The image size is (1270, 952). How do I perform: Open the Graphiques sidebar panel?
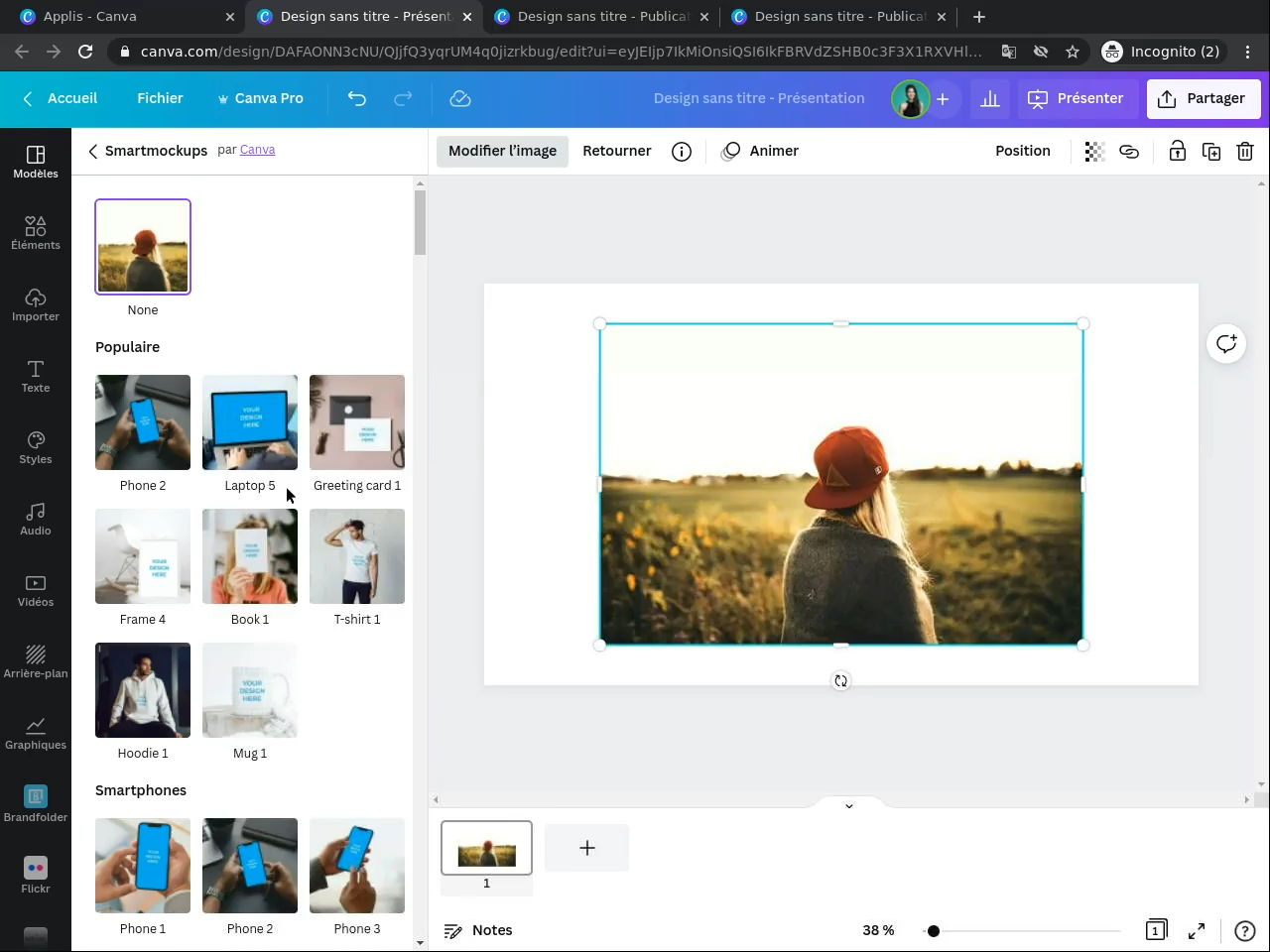[x=36, y=733]
